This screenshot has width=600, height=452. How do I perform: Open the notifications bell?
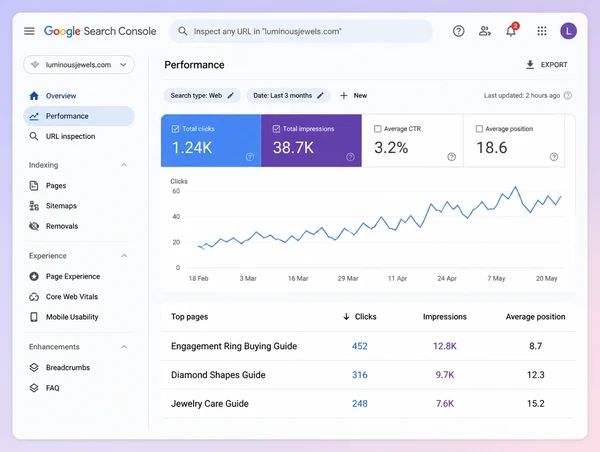pos(511,30)
